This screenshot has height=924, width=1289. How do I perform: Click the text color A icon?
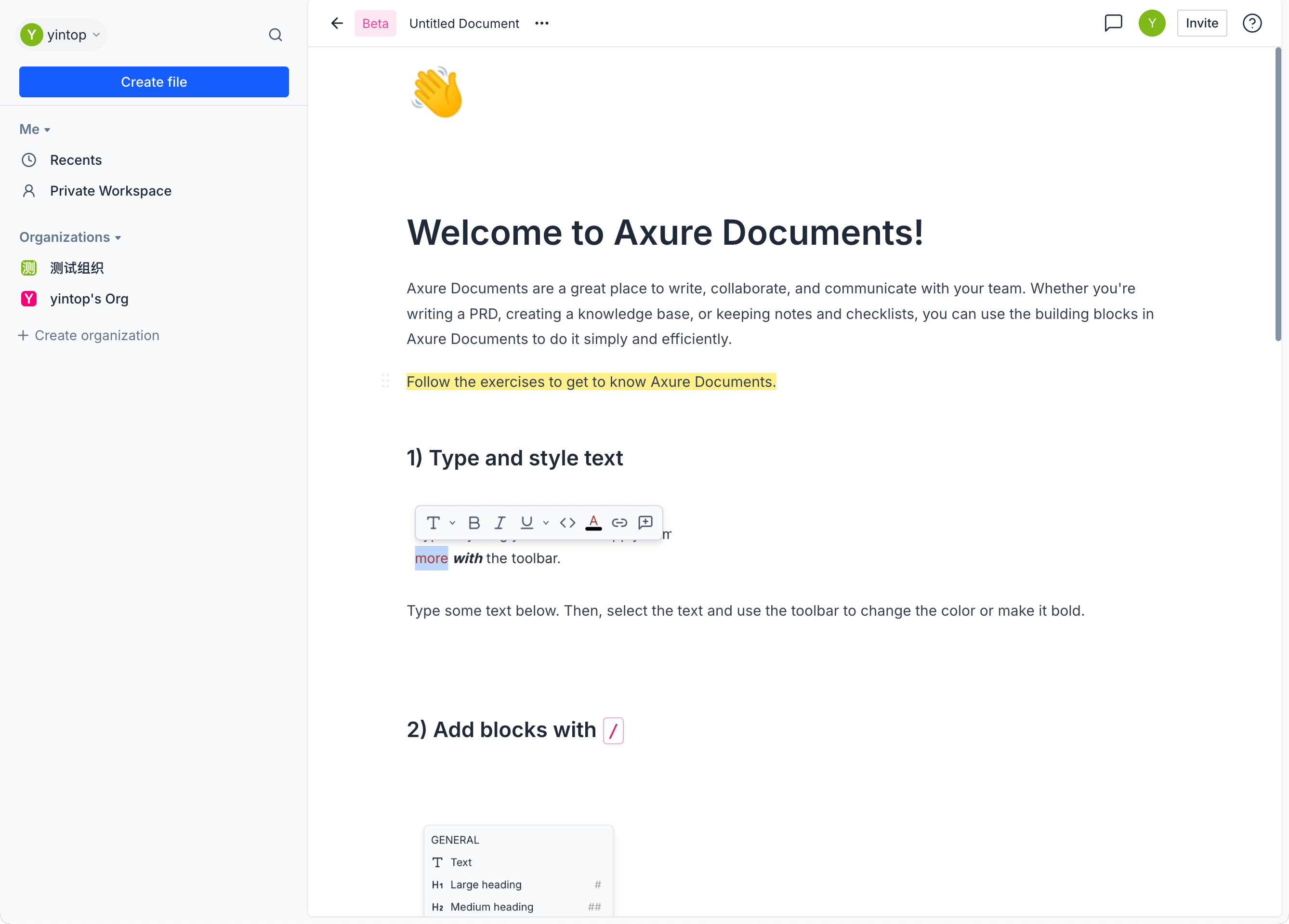[593, 522]
